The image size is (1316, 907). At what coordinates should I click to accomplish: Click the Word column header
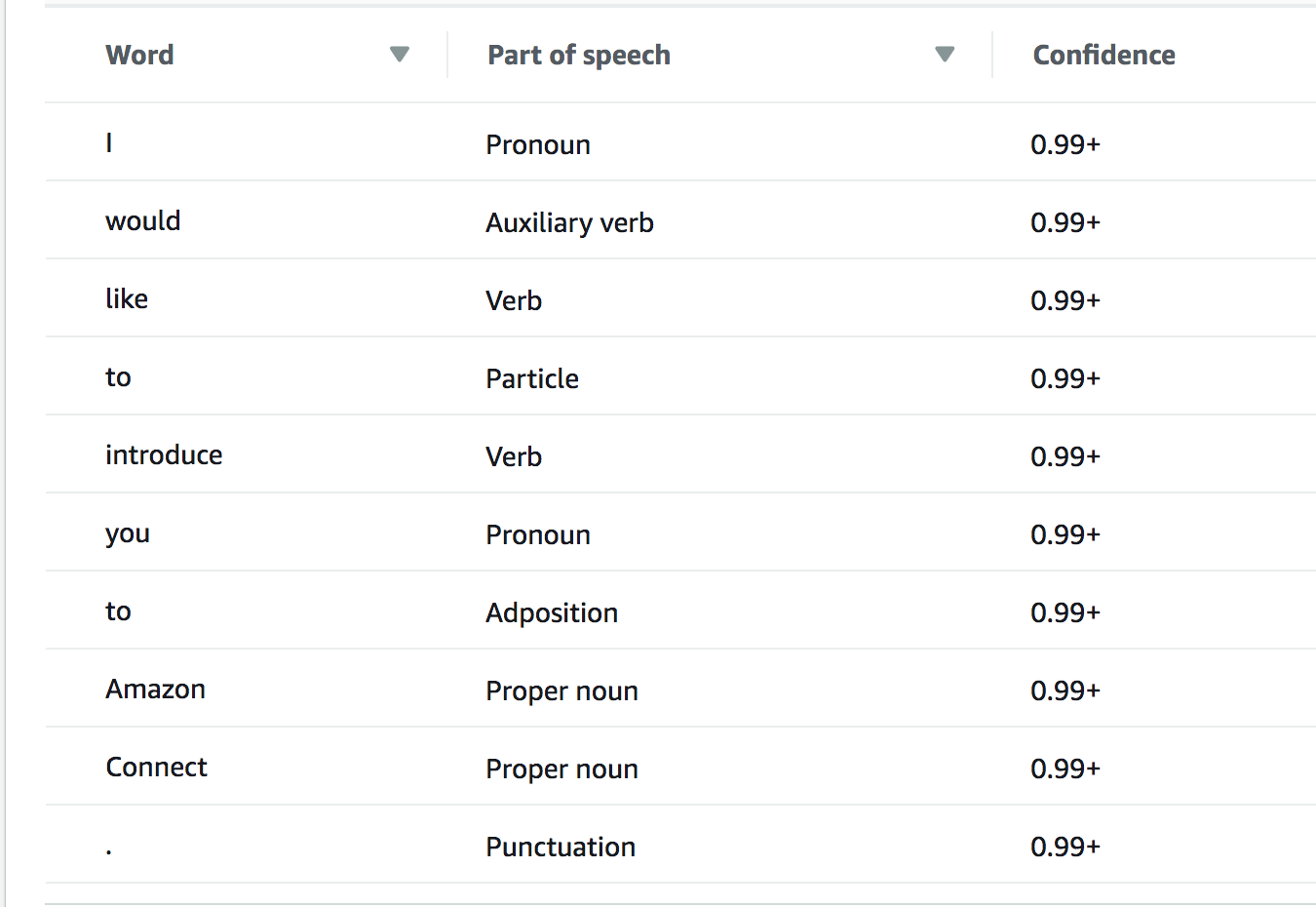tap(139, 55)
